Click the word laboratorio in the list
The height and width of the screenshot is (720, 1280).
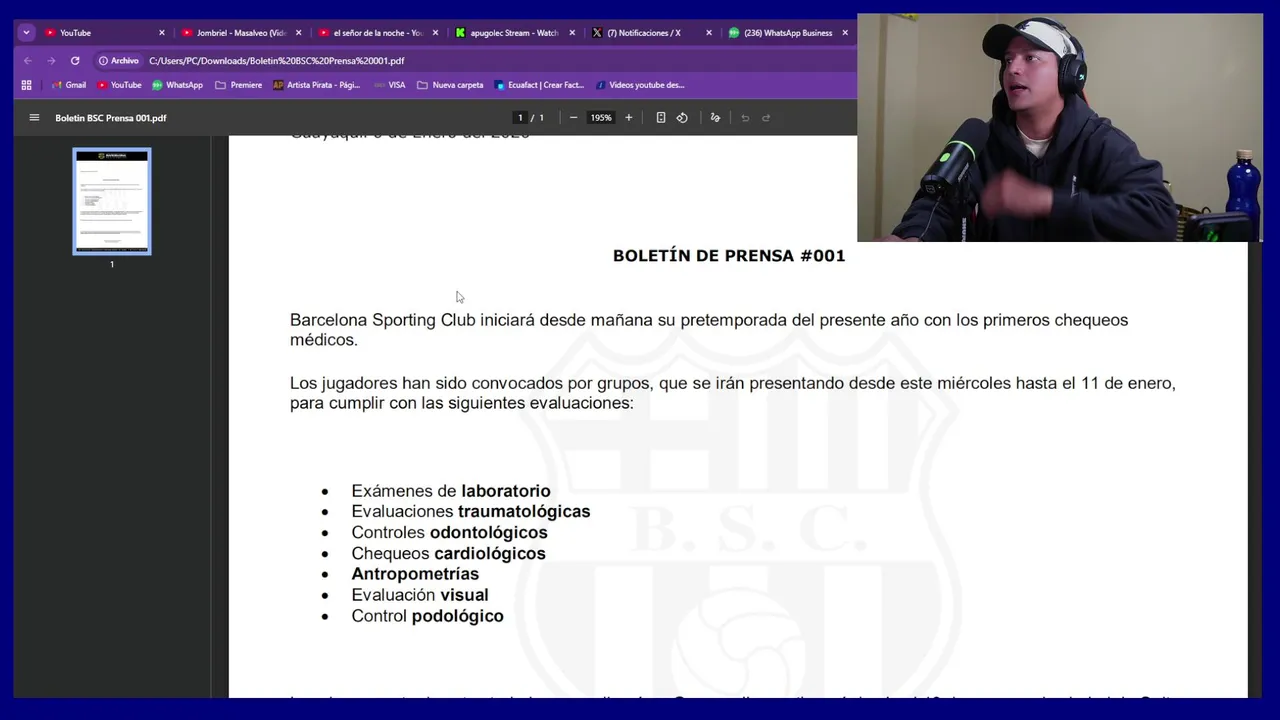click(506, 491)
